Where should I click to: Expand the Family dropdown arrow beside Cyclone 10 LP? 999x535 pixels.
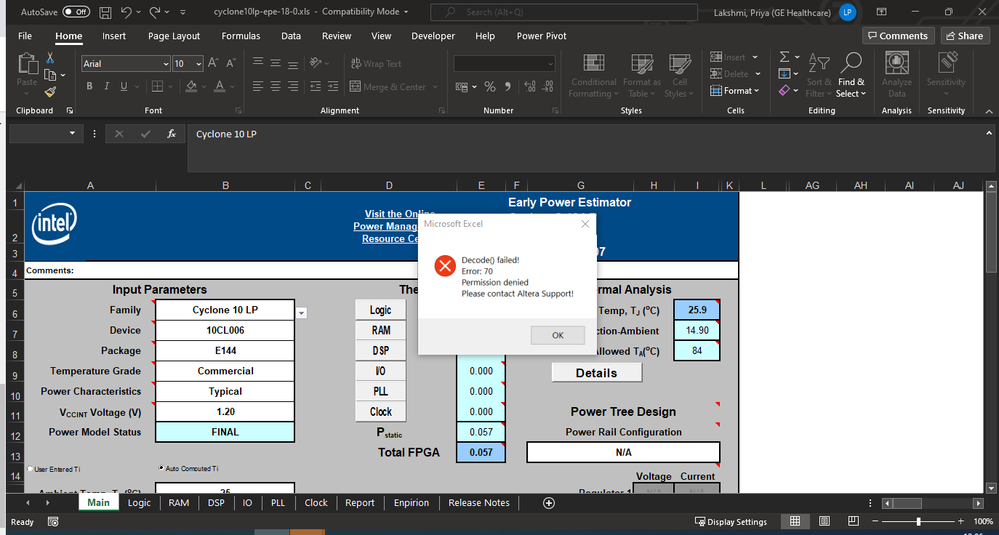pyautogui.click(x=301, y=313)
